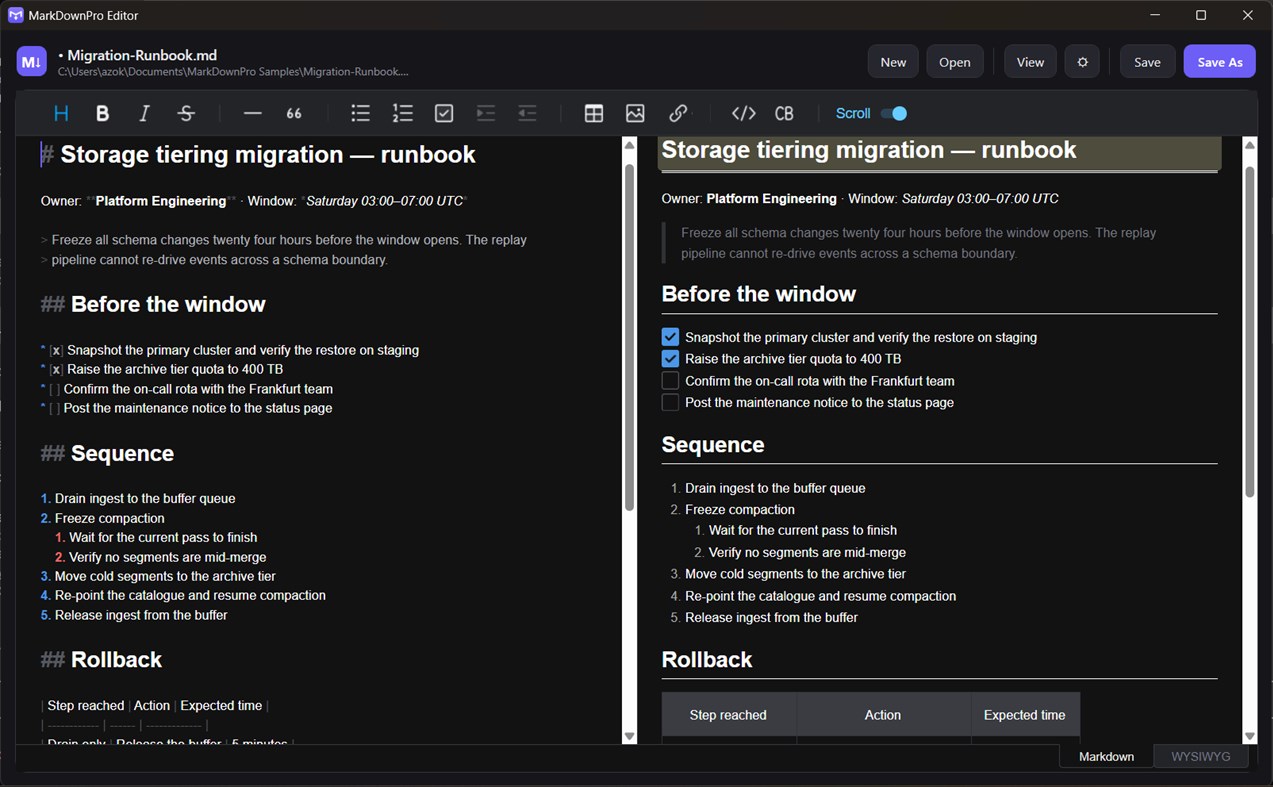The image size is (1273, 787).
Task: Click the 'Migration-Runbook.md' file name
Action: [143, 54]
